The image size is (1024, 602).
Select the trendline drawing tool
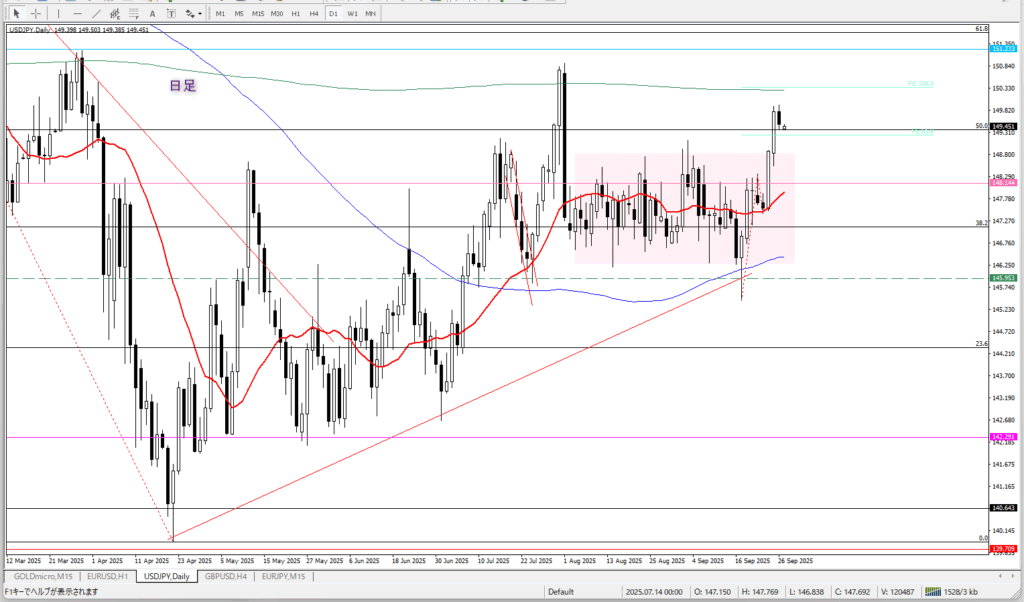pyautogui.click(x=95, y=13)
